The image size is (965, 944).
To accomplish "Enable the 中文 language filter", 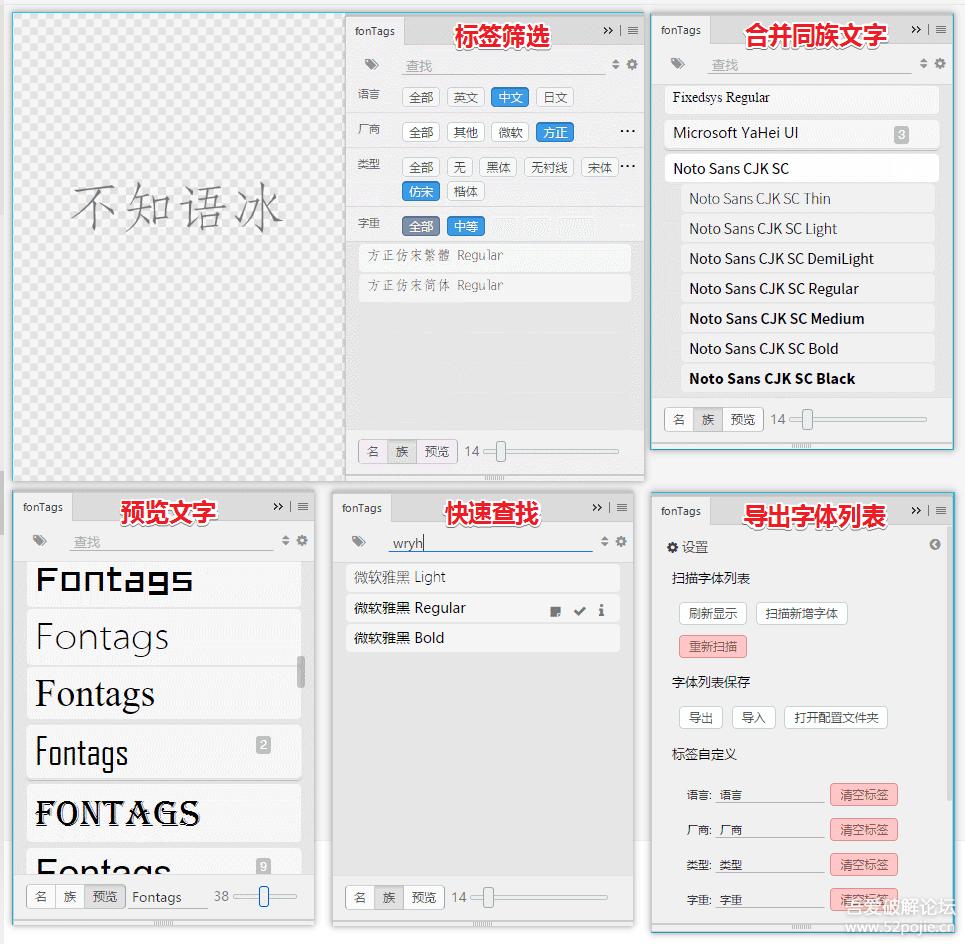I will [510, 97].
